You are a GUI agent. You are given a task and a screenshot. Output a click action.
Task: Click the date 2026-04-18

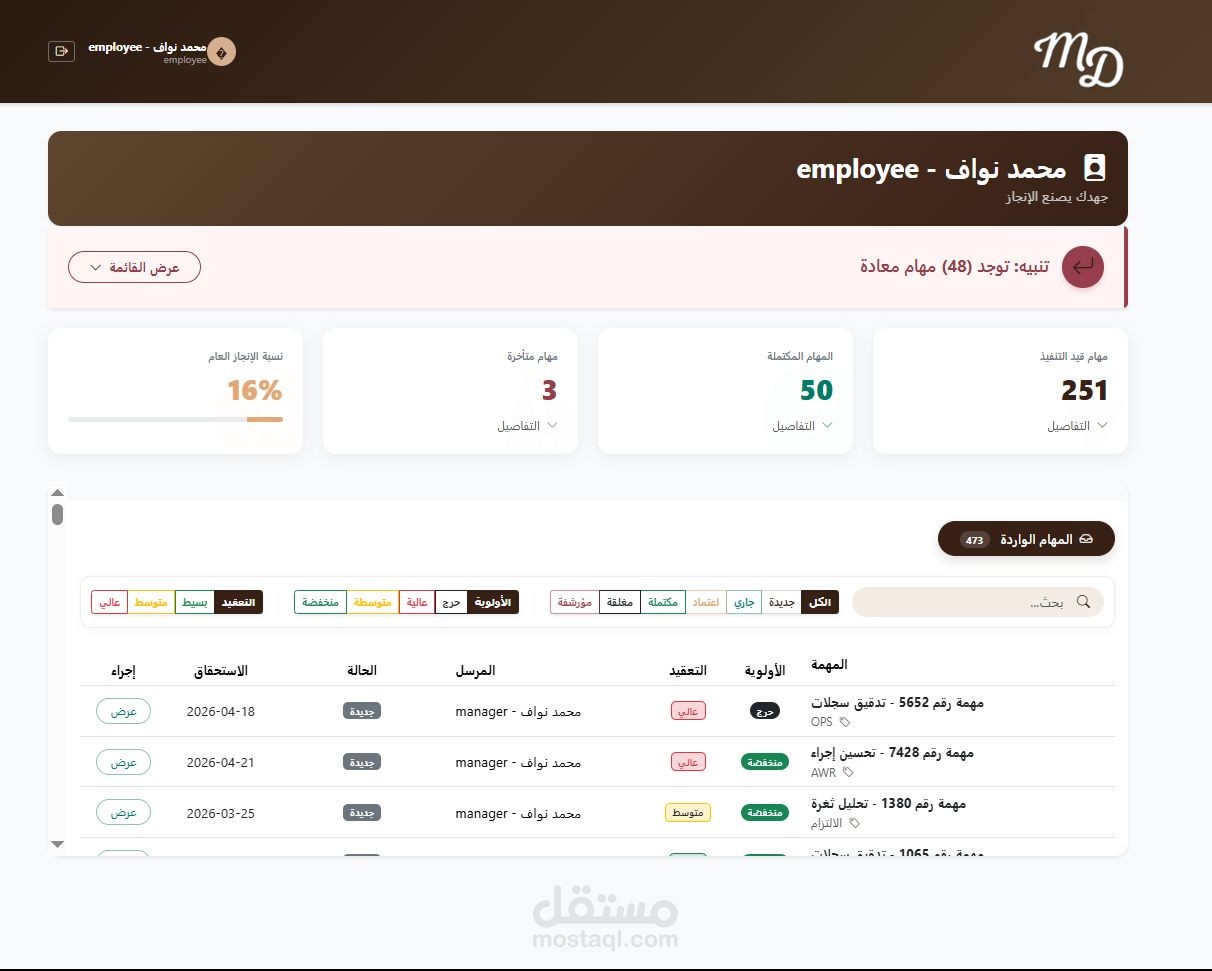pyautogui.click(x=221, y=712)
